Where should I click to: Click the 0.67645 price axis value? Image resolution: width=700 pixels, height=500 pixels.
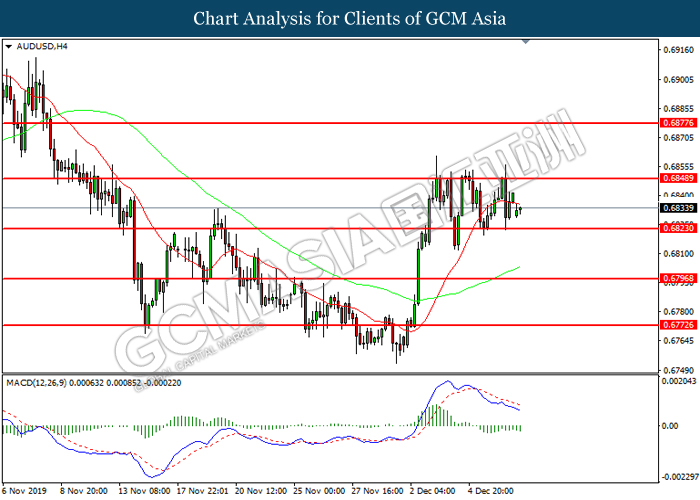coord(679,341)
